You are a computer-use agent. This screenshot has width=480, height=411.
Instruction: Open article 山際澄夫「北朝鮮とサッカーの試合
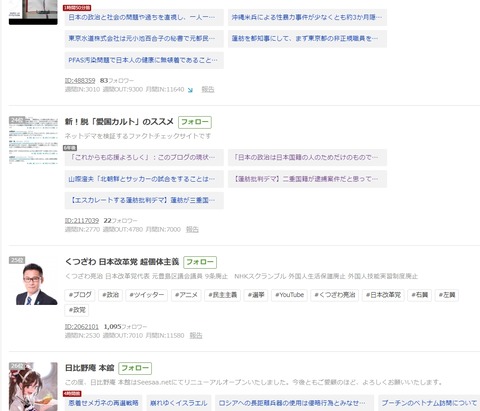144,179
